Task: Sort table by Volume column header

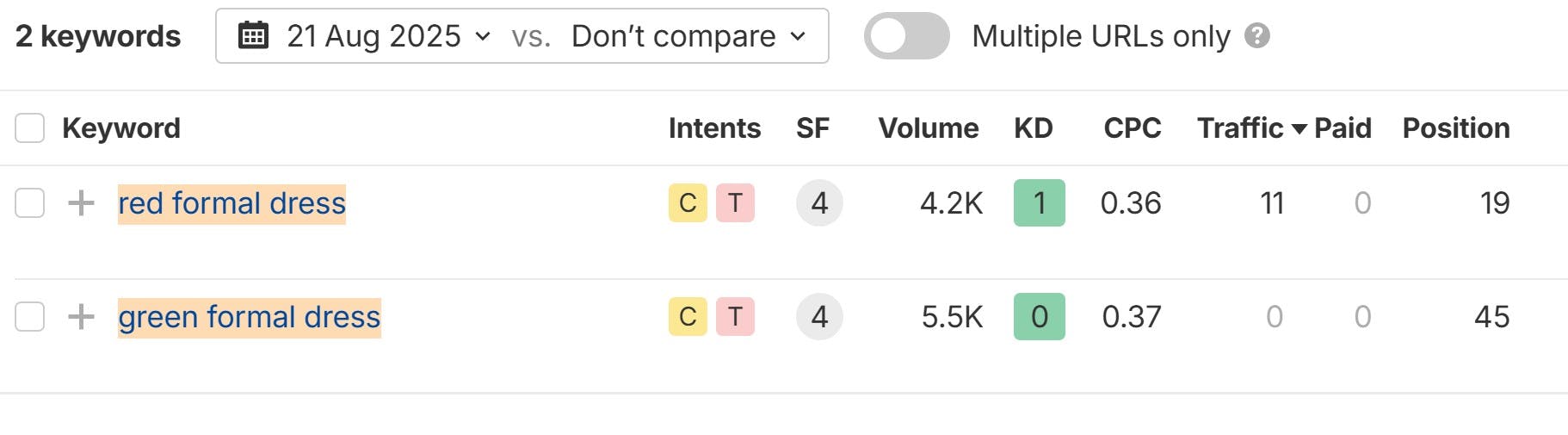Action: click(x=928, y=128)
